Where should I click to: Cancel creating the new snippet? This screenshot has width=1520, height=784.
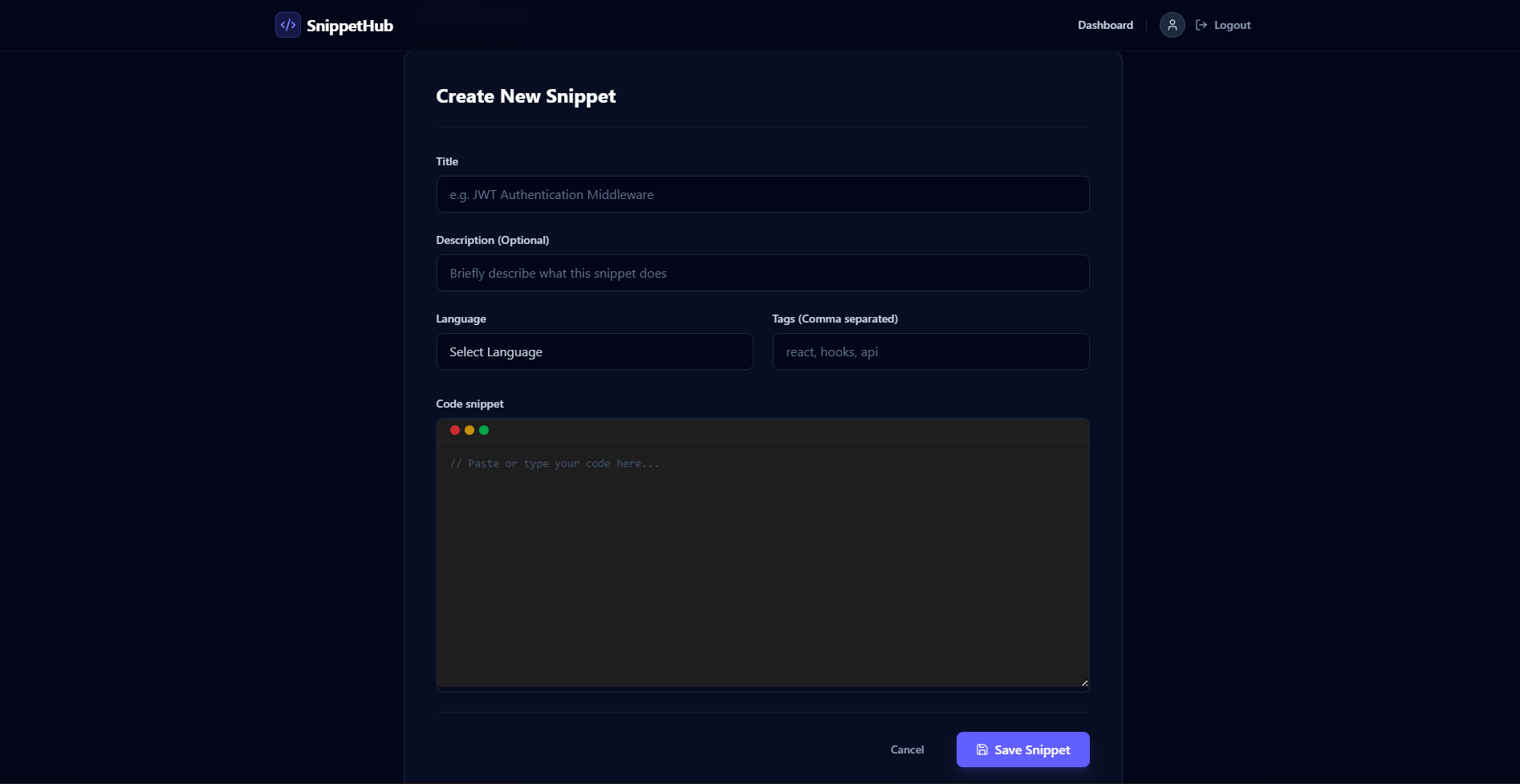(x=907, y=749)
